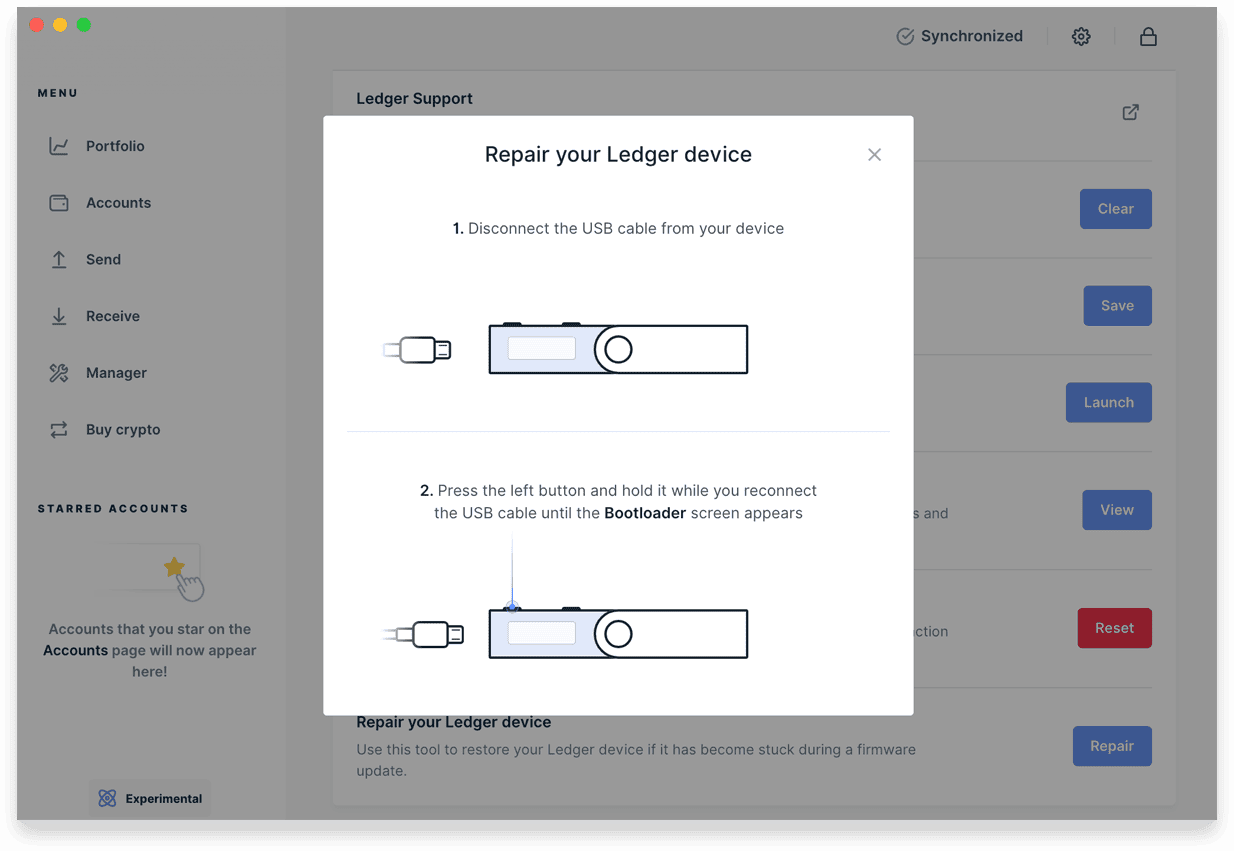1234x851 pixels.
Task: Click the dialog title Repair your Ledger device
Action: tap(618, 154)
